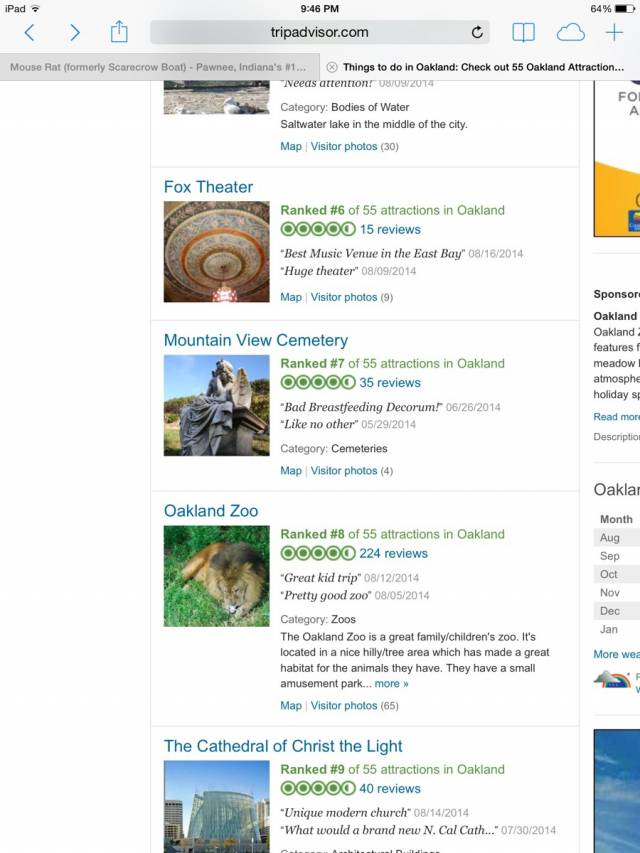This screenshot has height=853, width=640.
Task: Open Map link under Fox Theater
Action: (x=291, y=297)
